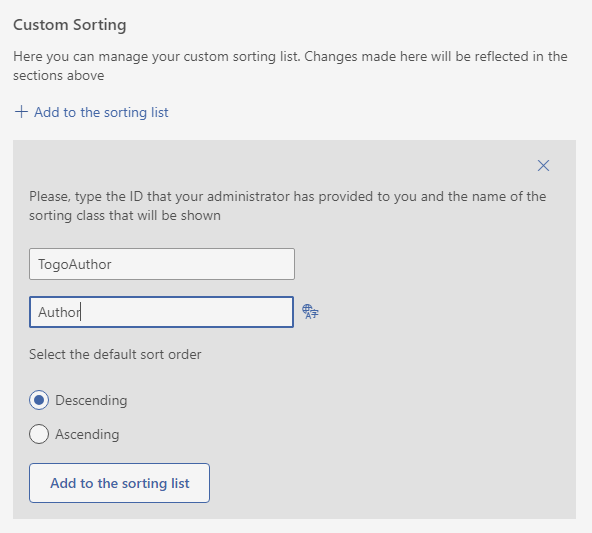Image resolution: width=592 pixels, height=533 pixels.
Task: Click the Descending label text
Action: (91, 400)
